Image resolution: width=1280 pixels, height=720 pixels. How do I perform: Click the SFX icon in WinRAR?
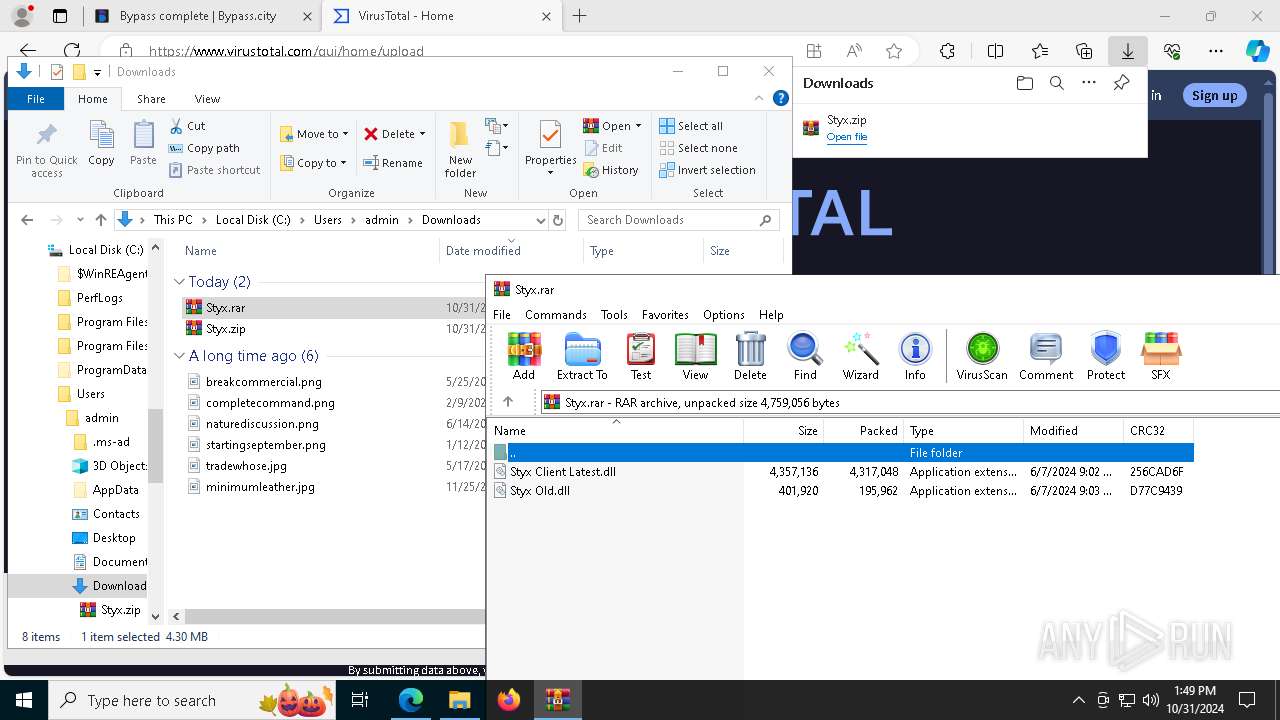click(x=1161, y=357)
